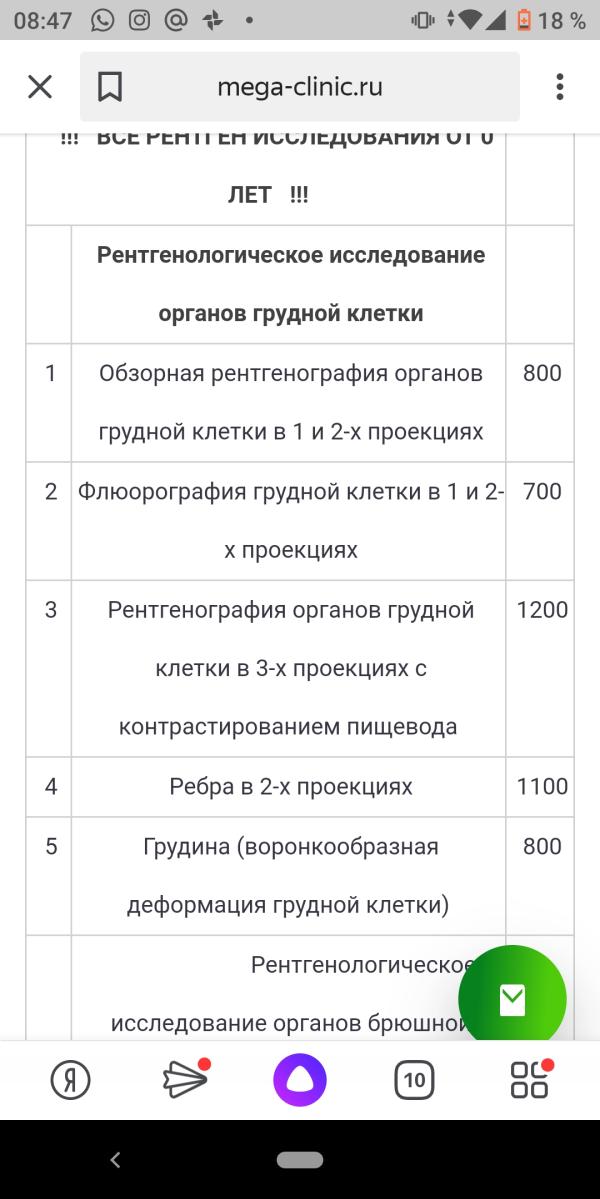Open Yandex home via Я icon
The height and width of the screenshot is (1199, 600).
pyautogui.click(x=70, y=1079)
